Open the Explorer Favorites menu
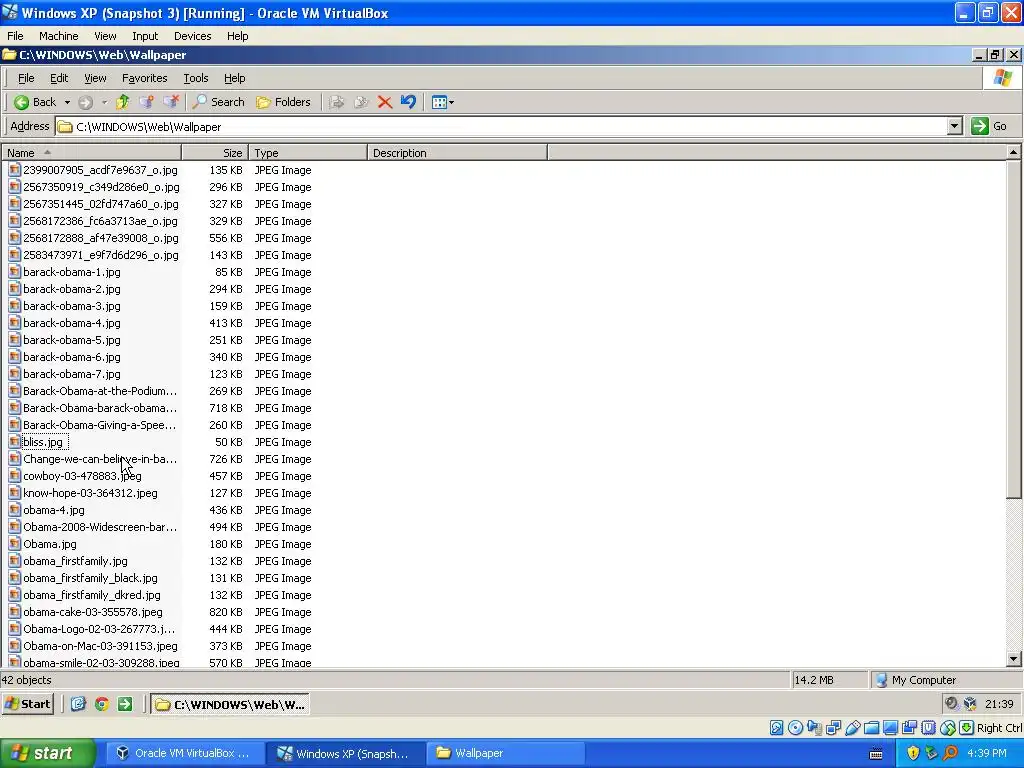Viewport: 1024px width, 768px height. pyautogui.click(x=144, y=78)
